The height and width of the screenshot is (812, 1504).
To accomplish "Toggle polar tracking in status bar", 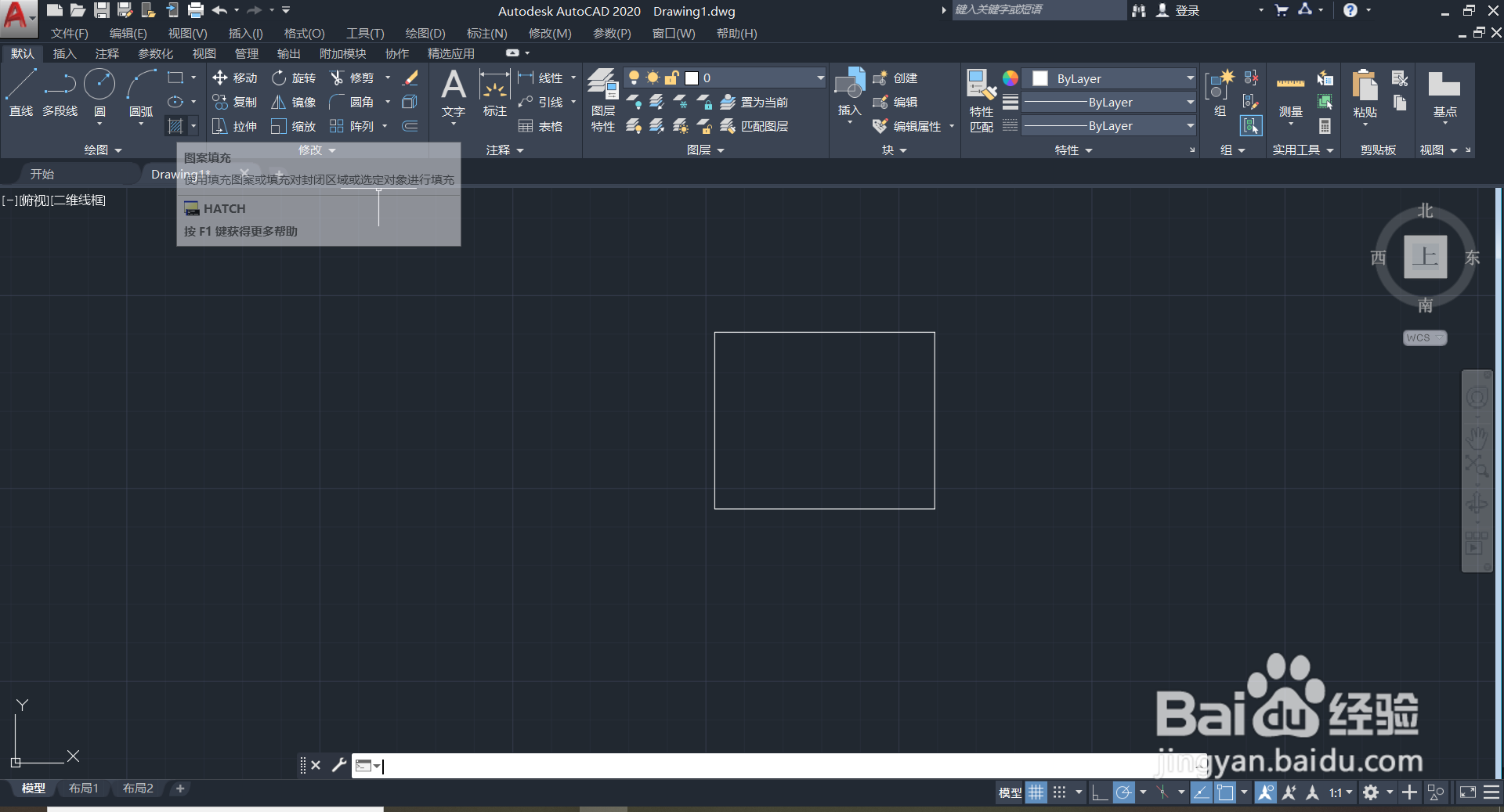I will 1123,792.
